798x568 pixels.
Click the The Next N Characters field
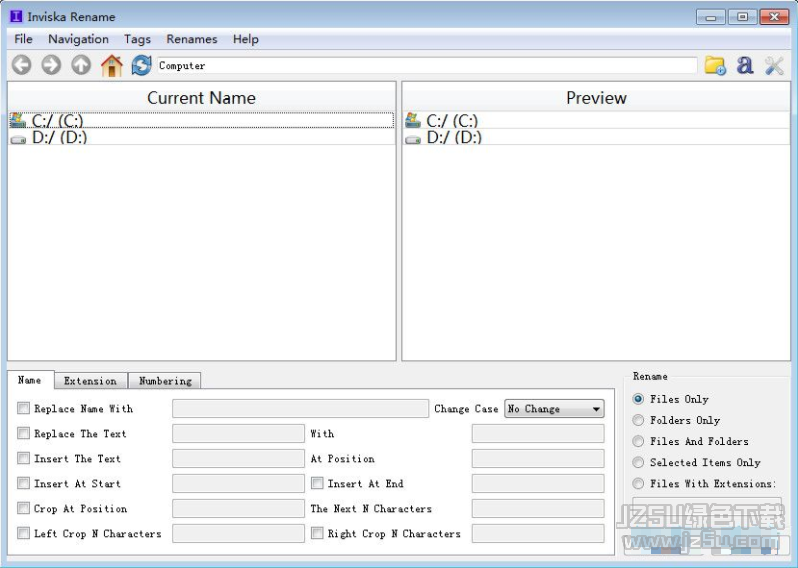(538, 508)
